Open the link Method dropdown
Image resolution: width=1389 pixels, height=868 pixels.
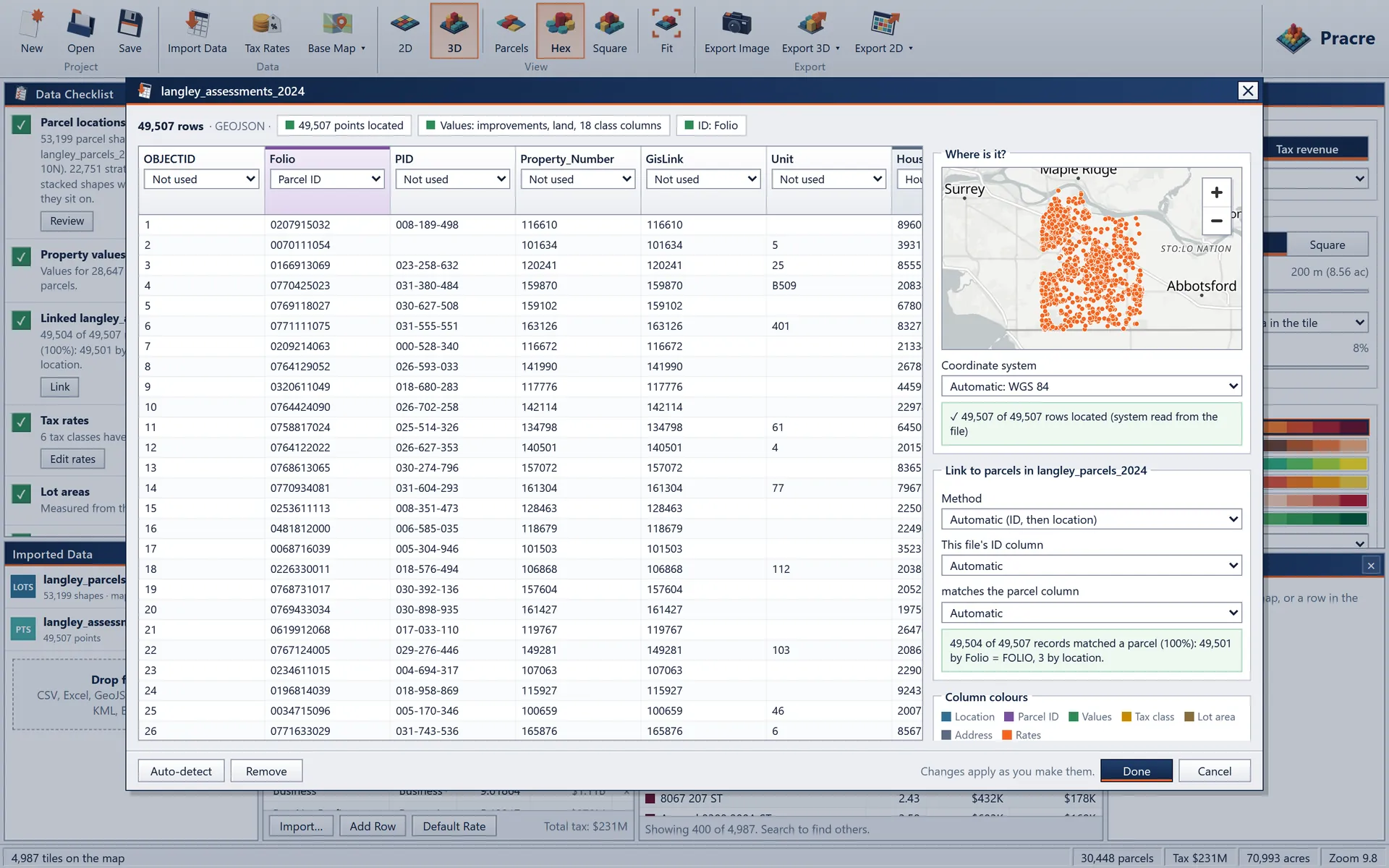(x=1092, y=519)
